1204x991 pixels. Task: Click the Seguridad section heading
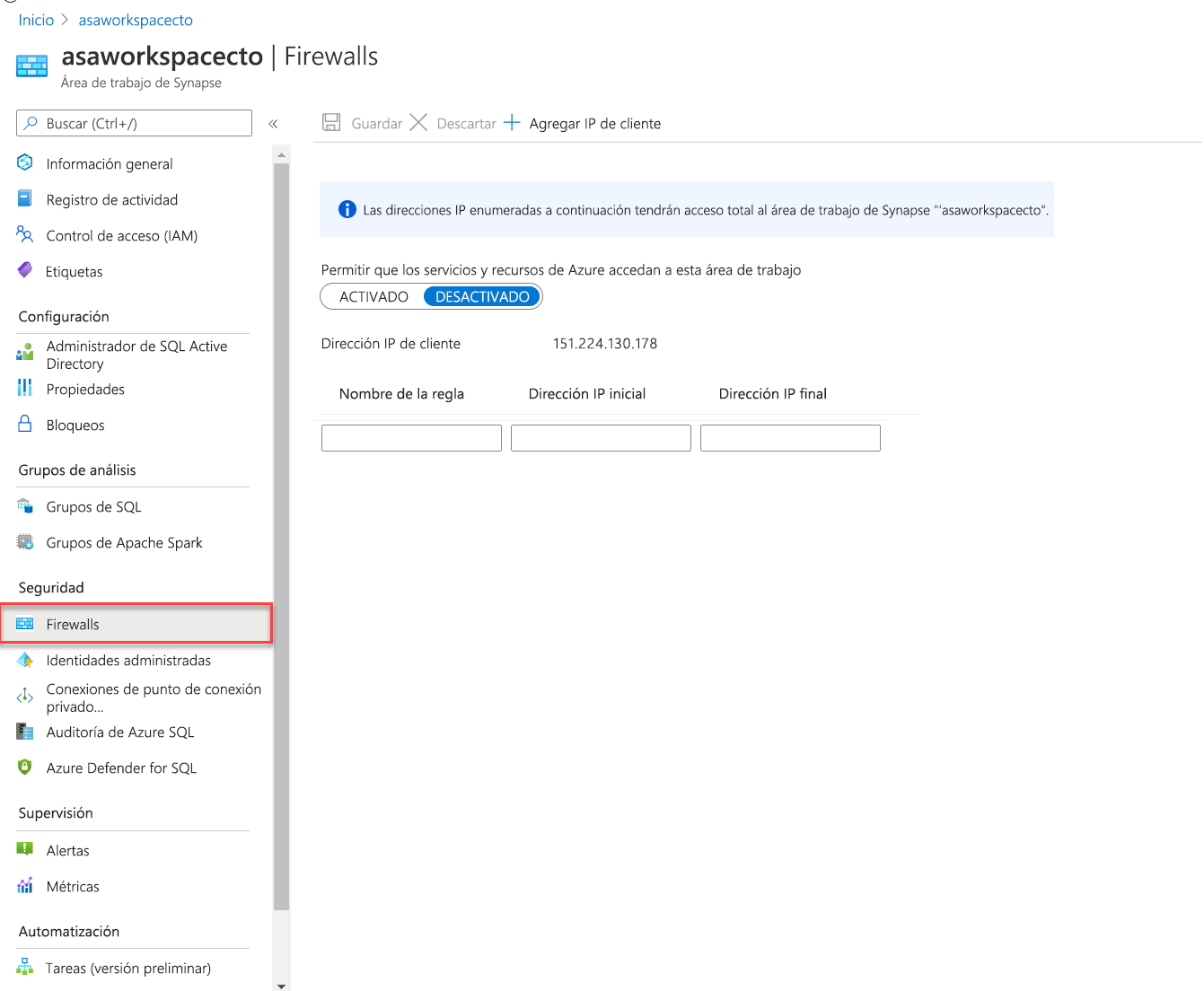point(51,587)
